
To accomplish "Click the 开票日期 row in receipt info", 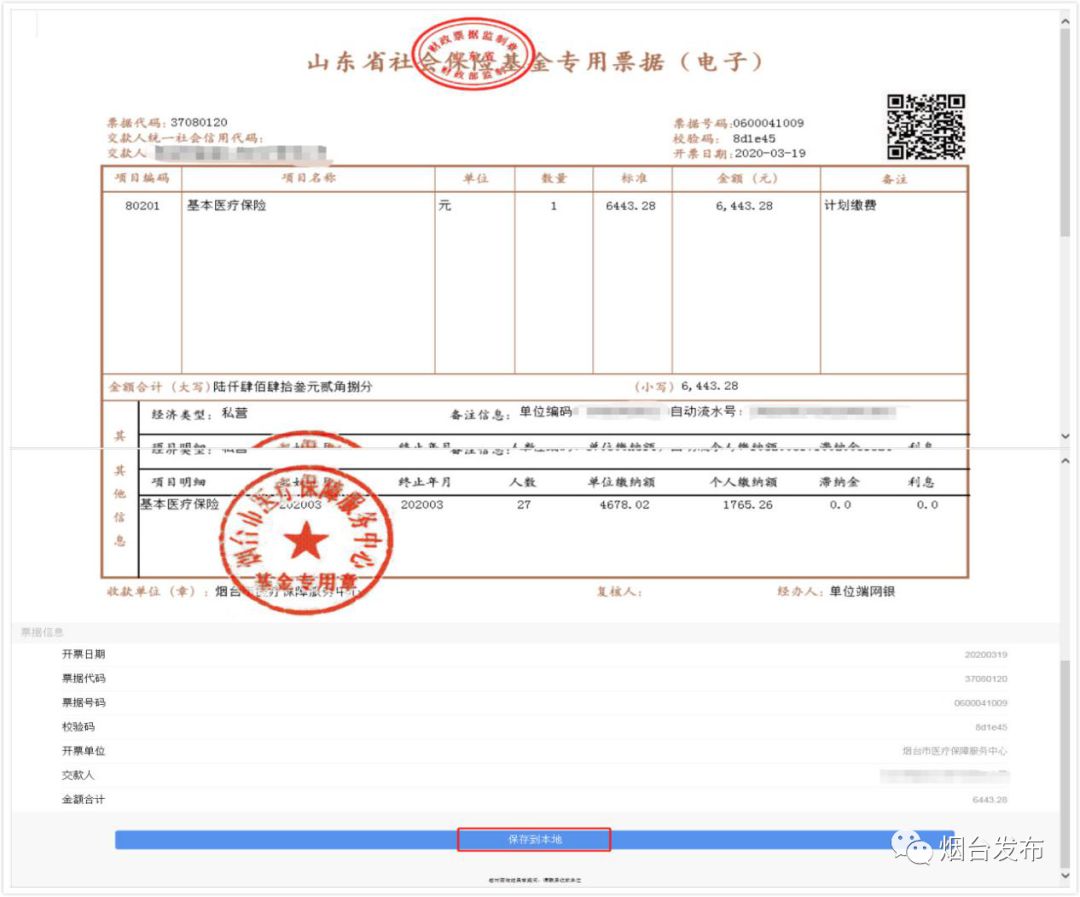I will (x=534, y=654).
